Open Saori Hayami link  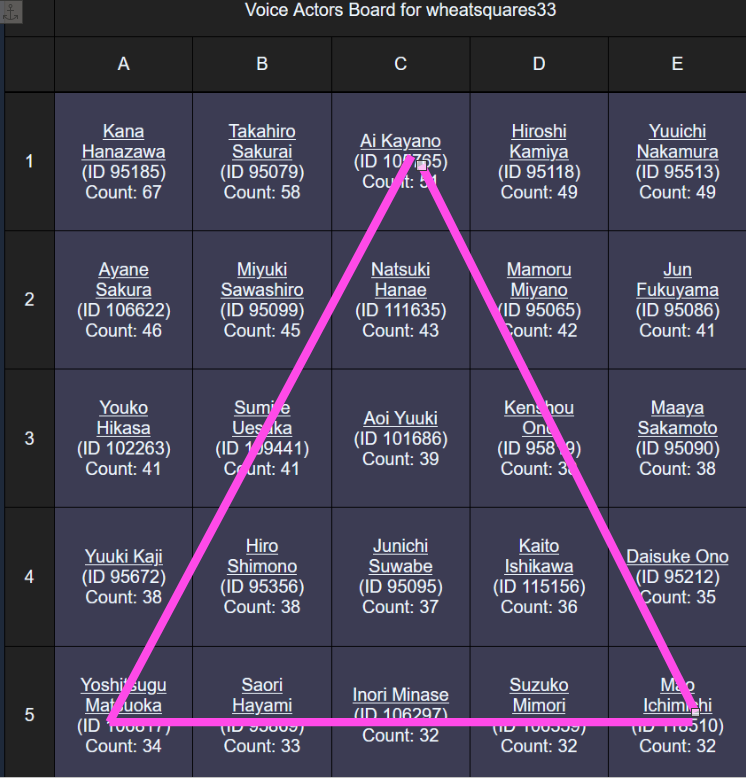coord(262,695)
